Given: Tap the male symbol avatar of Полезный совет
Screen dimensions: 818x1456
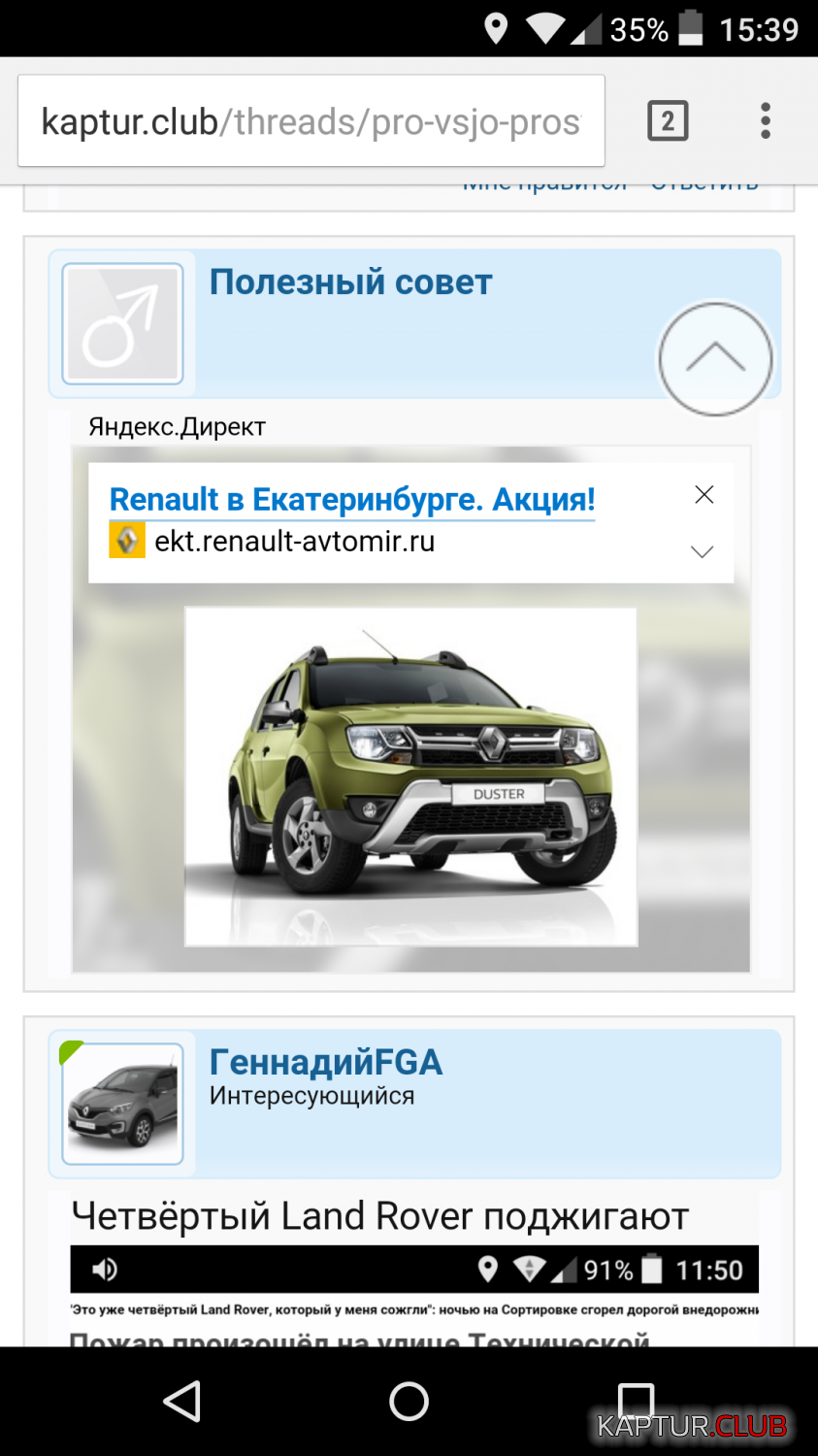Looking at the screenshot, I should pos(122,324).
